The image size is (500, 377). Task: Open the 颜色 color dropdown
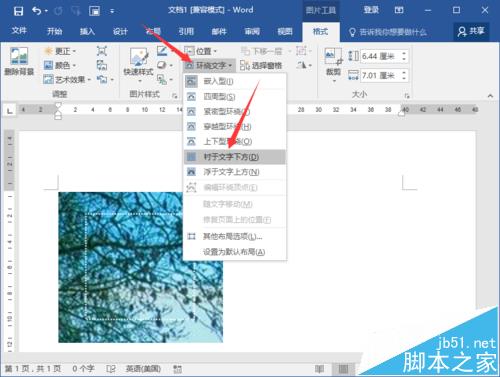tap(60, 65)
